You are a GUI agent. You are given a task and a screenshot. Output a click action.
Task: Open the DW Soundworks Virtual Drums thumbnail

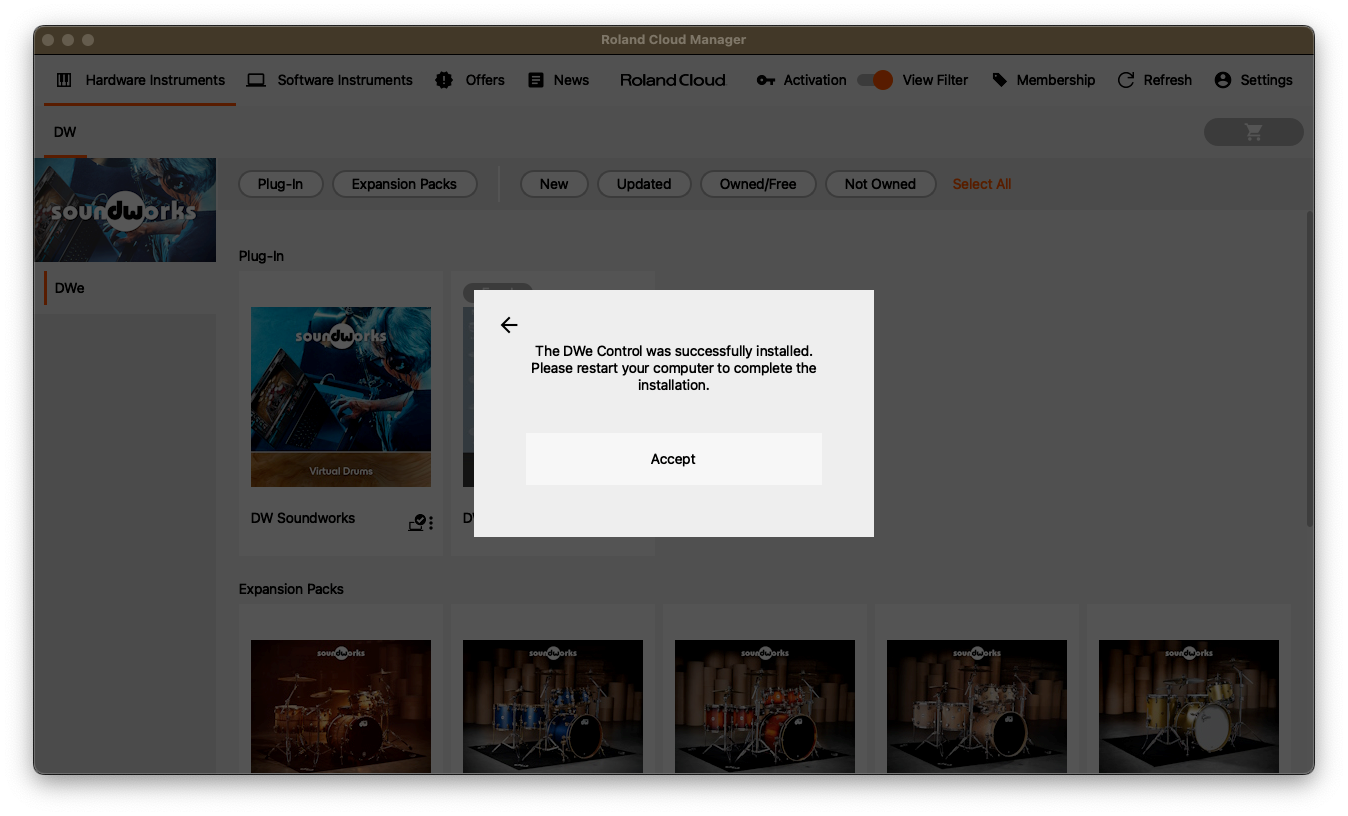[x=341, y=397]
